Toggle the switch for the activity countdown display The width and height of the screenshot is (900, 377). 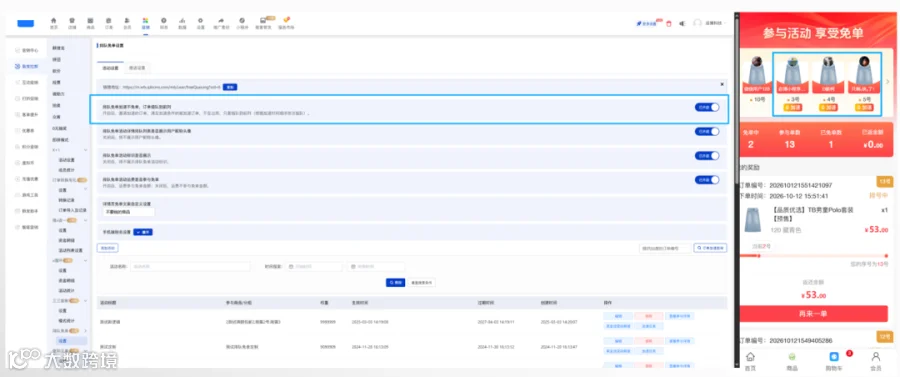pos(707,156)
